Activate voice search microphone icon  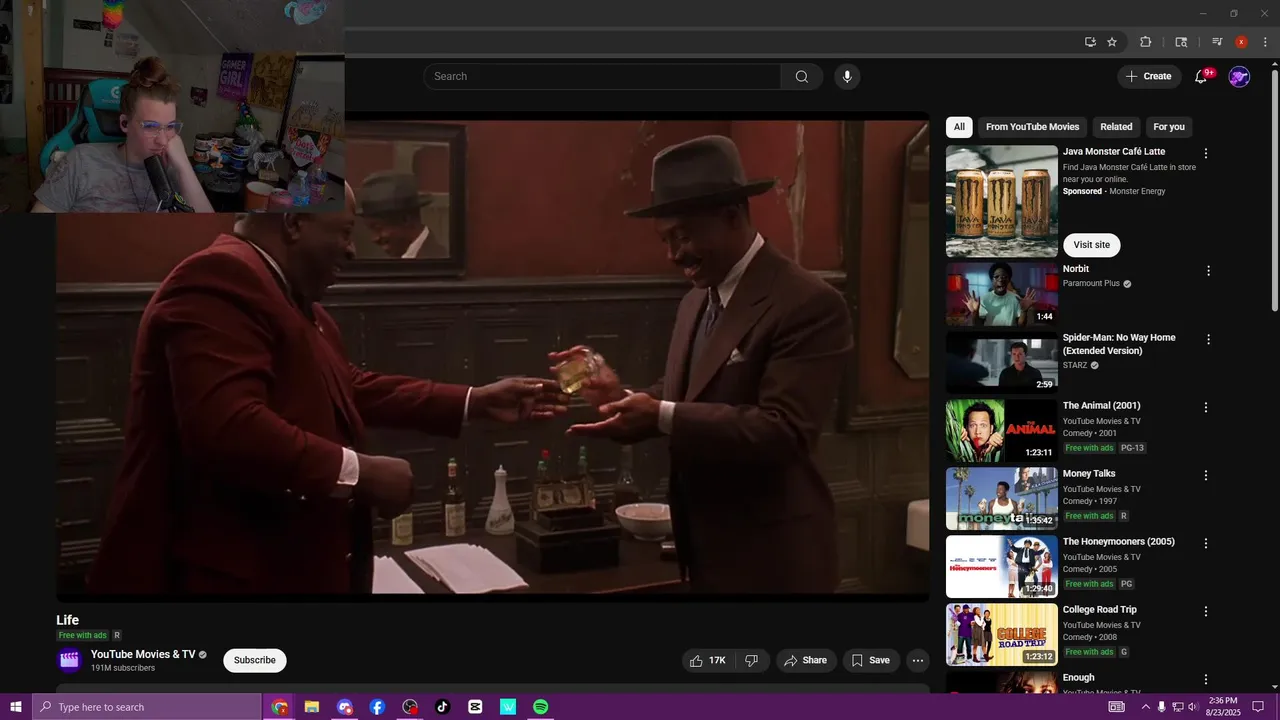click(847, 77)
